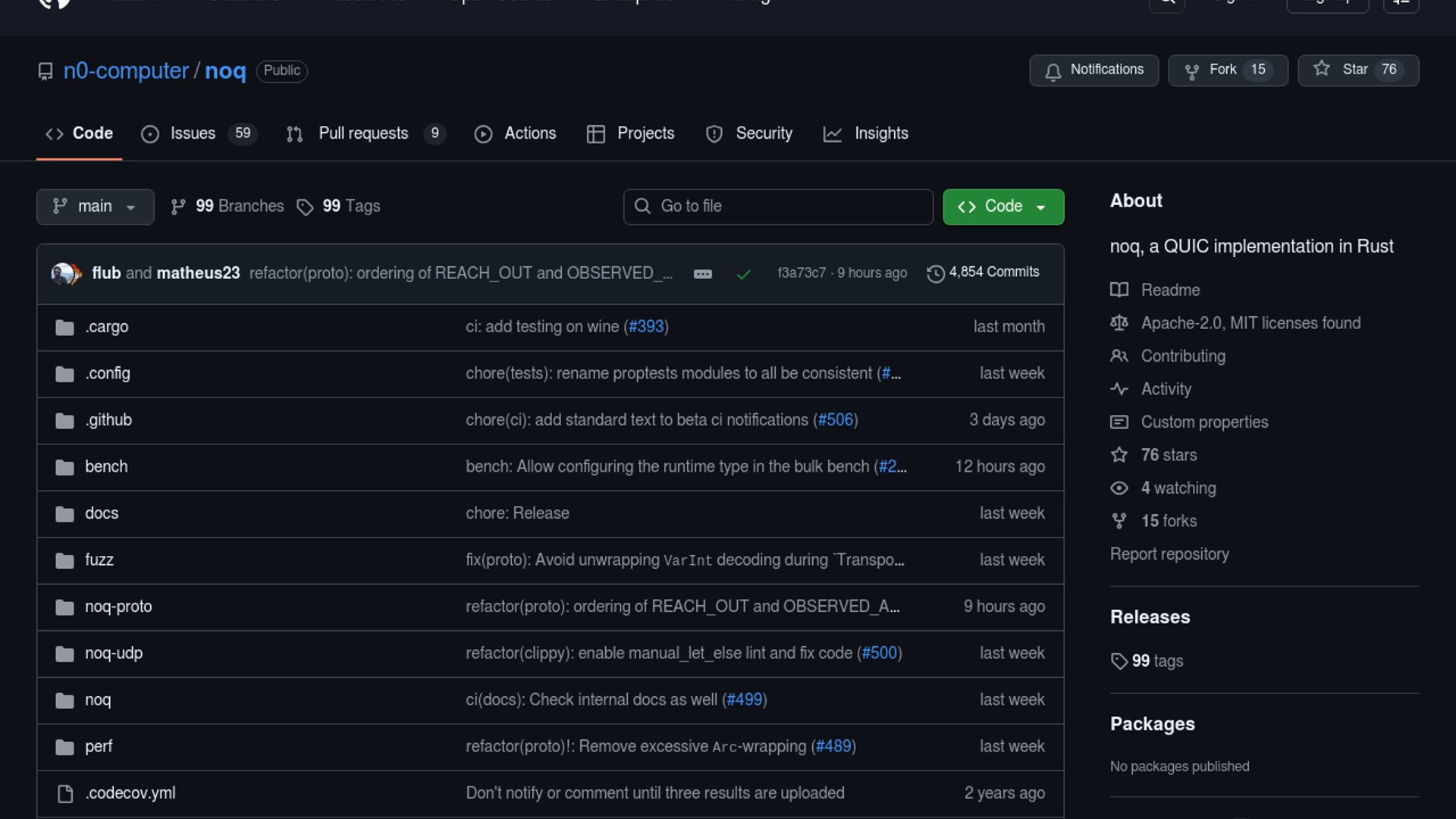Expand the commit message ellipsis
This screenshot has width=1456, height=819.
pos(702,274)
